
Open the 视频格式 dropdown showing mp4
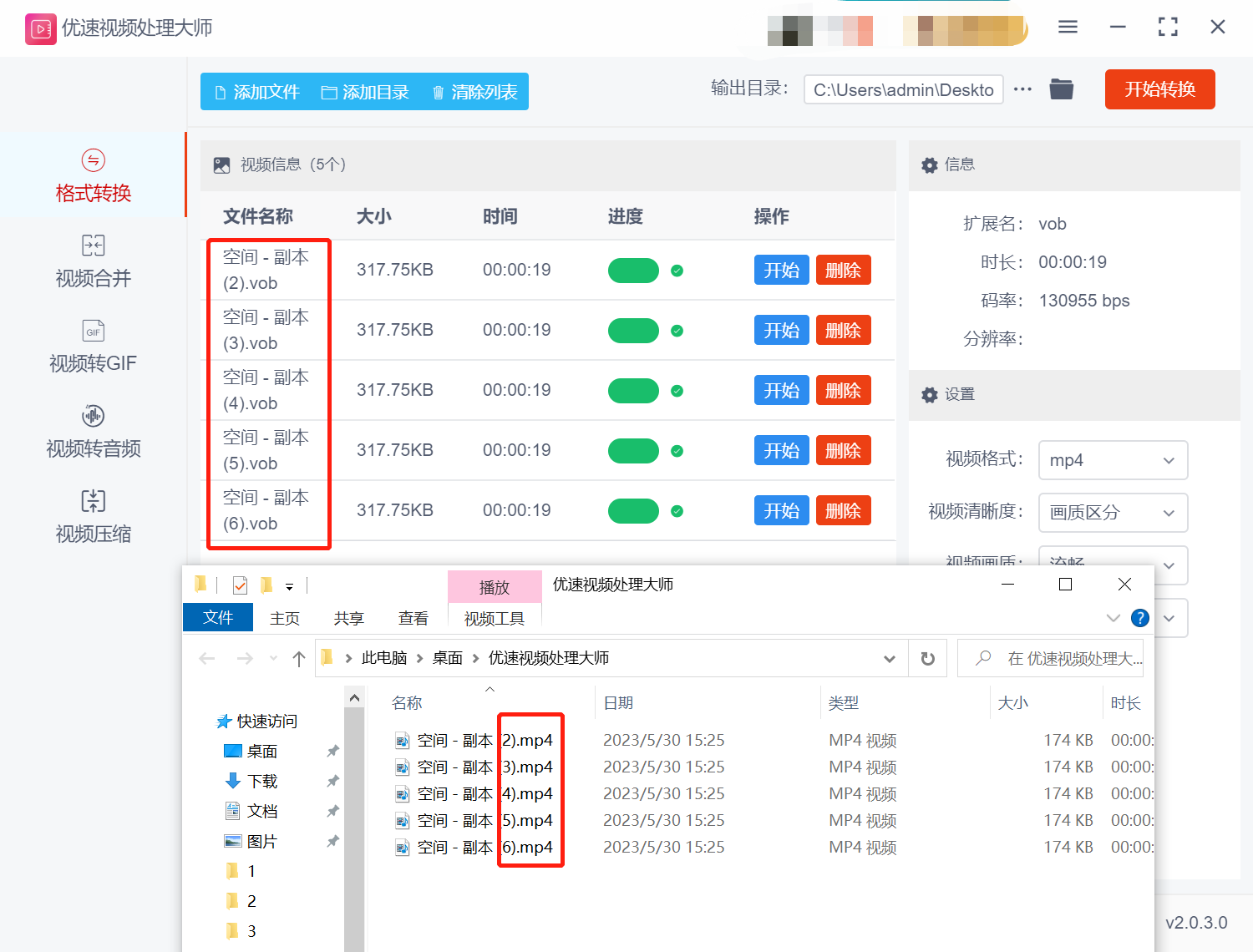(1113, 460)
